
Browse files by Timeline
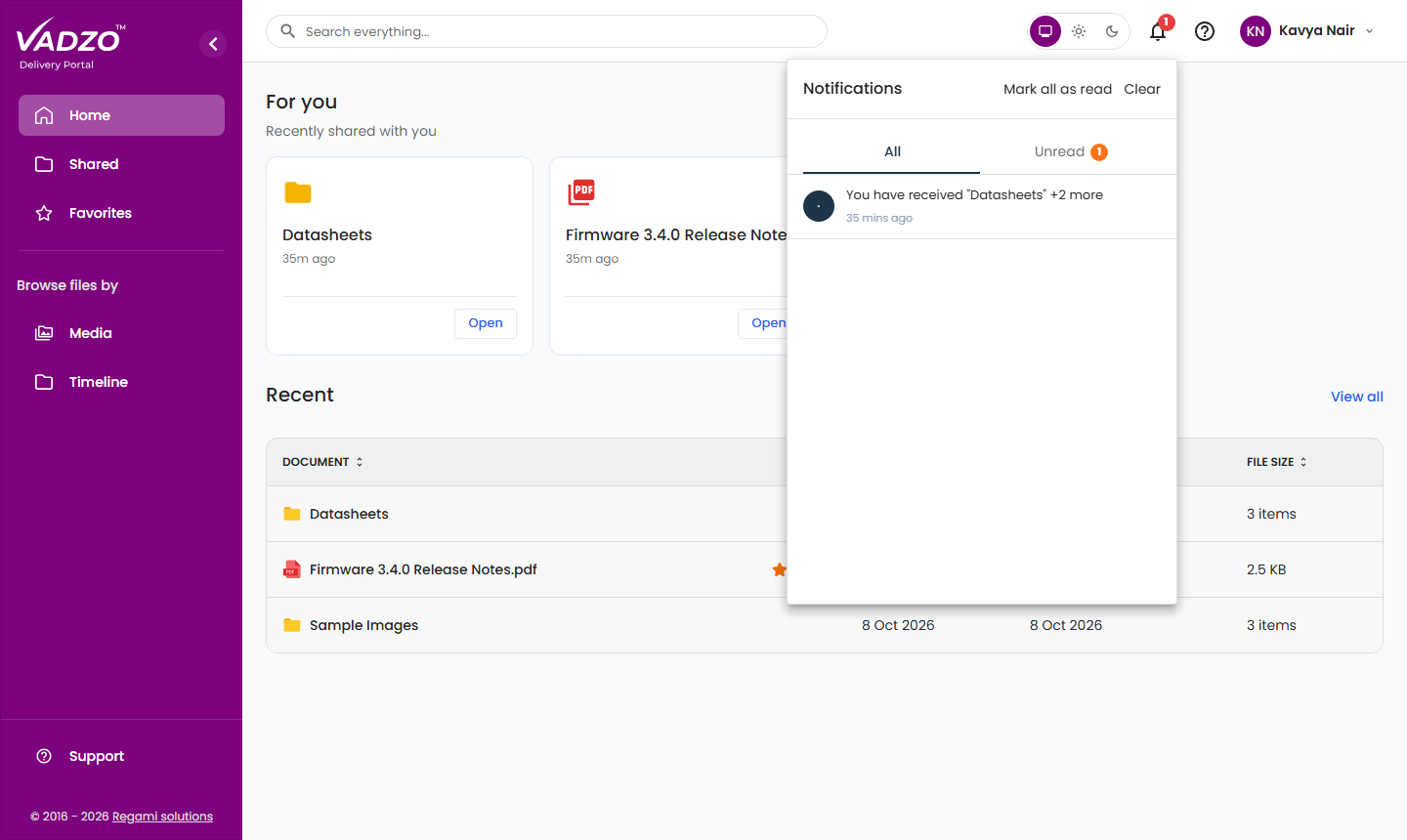[x=121, y=382]
